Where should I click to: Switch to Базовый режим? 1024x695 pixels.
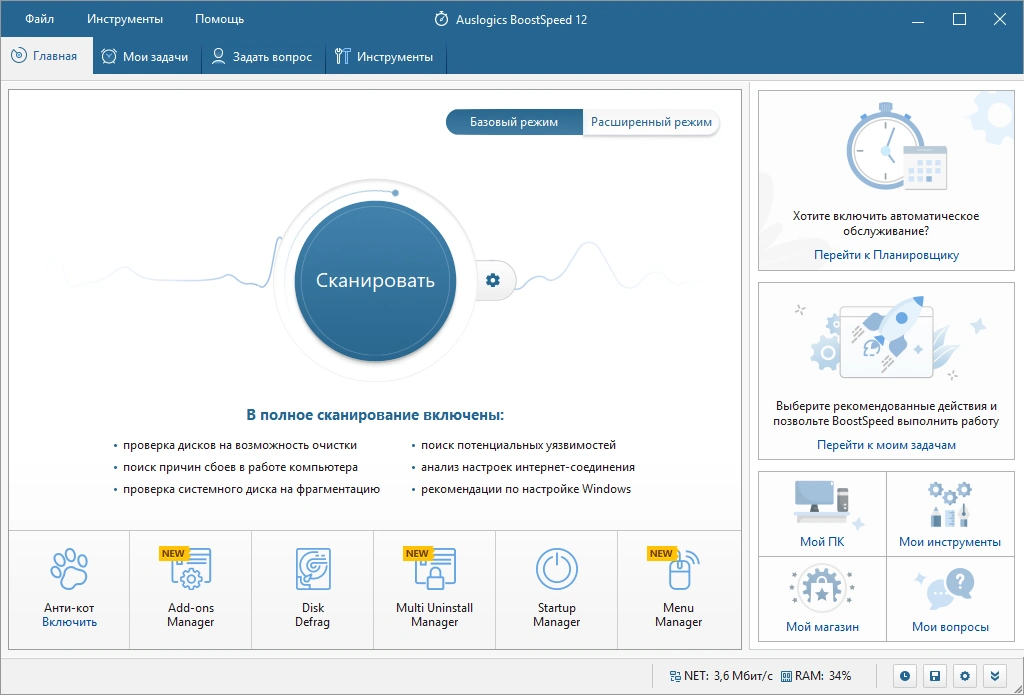click(514, 122)
